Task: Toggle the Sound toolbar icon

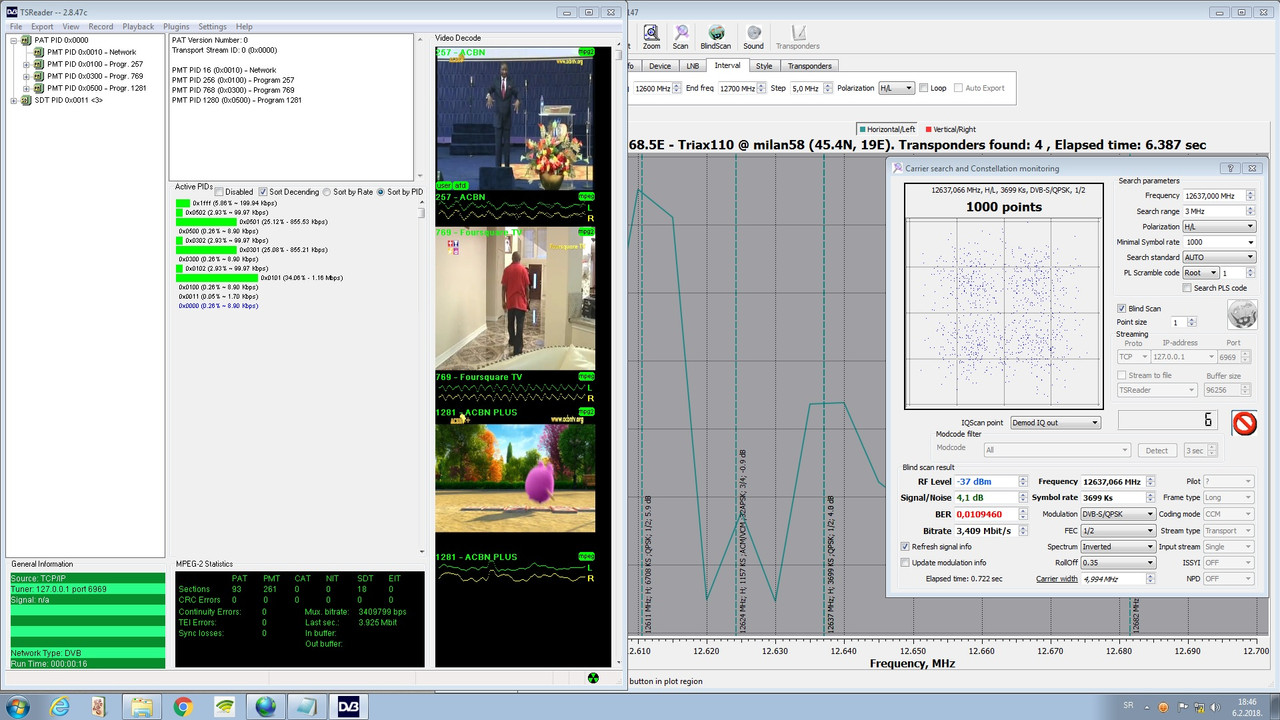Action: (753, 37)
